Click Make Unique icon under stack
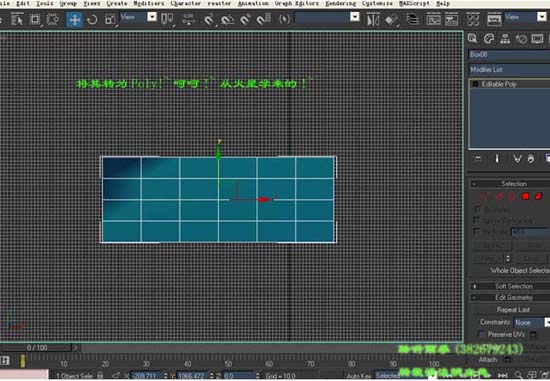The image size is (550, 381). click(x=517, y=159)
